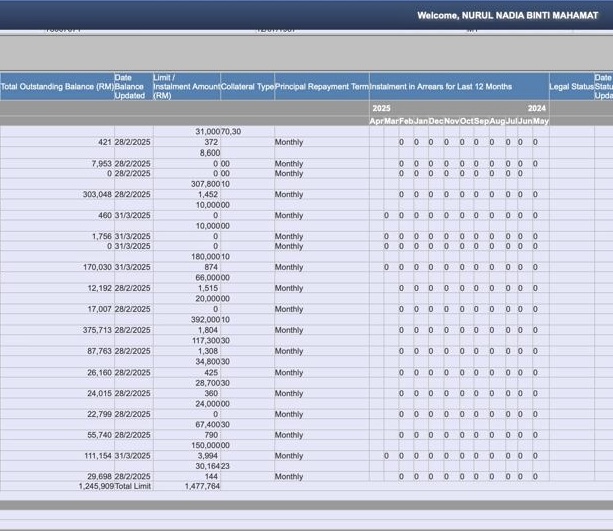Click Instalment in Arrears for Last 12 Months header

pos(441,87)
